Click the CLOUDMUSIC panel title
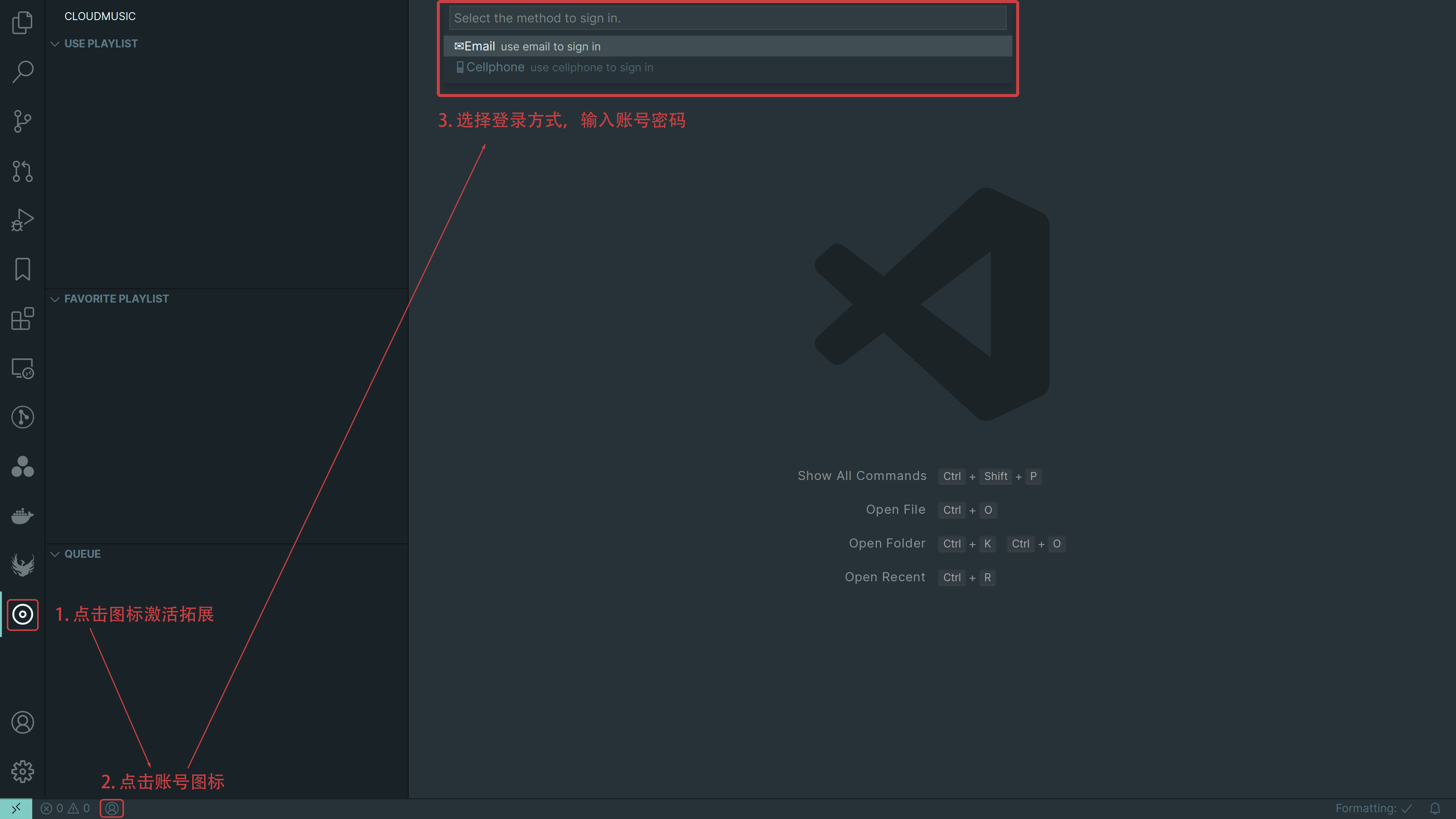The height and width of the screenshot is (819, 1456). pos(100,16)
